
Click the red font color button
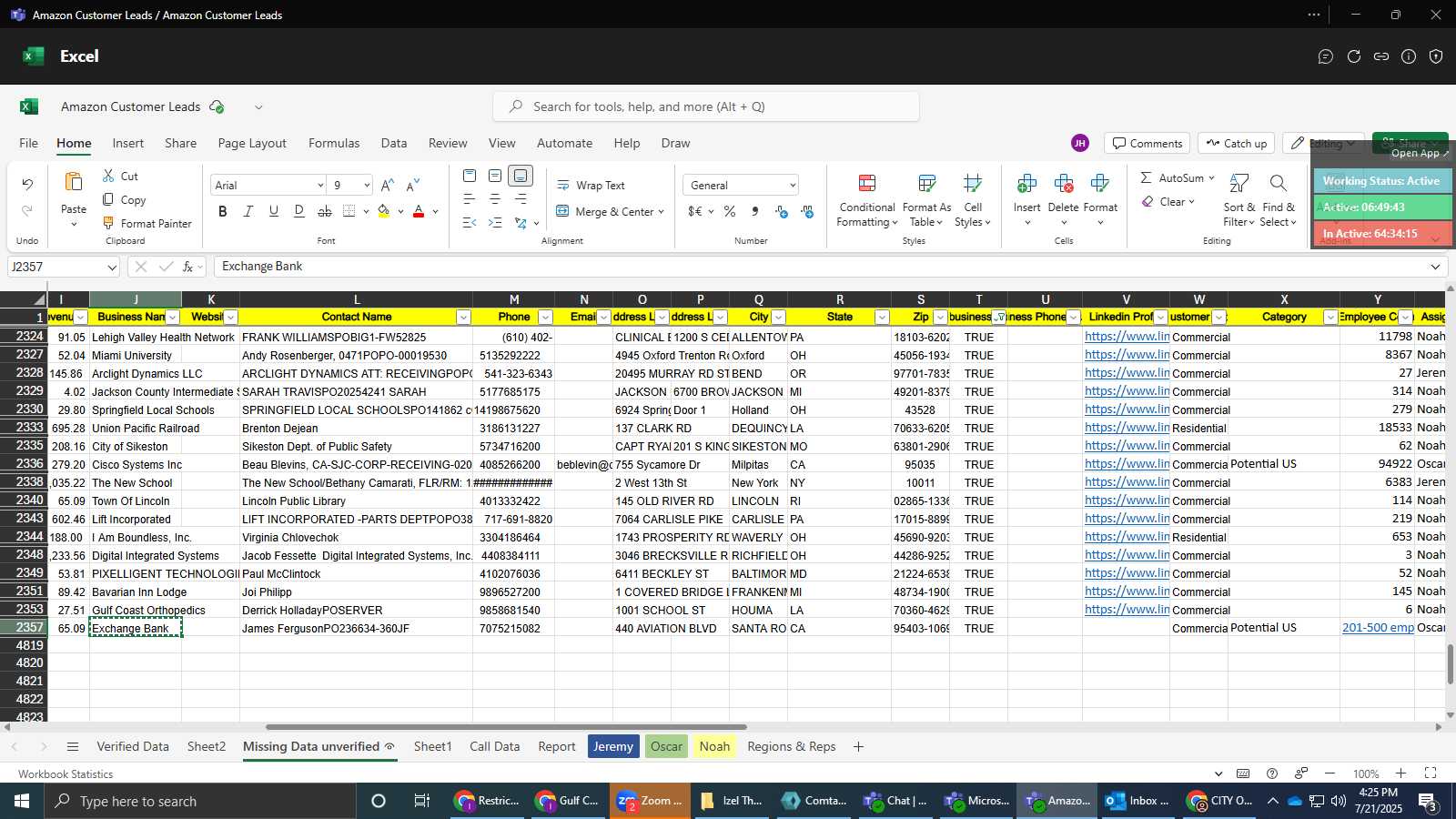click(419, 211)
